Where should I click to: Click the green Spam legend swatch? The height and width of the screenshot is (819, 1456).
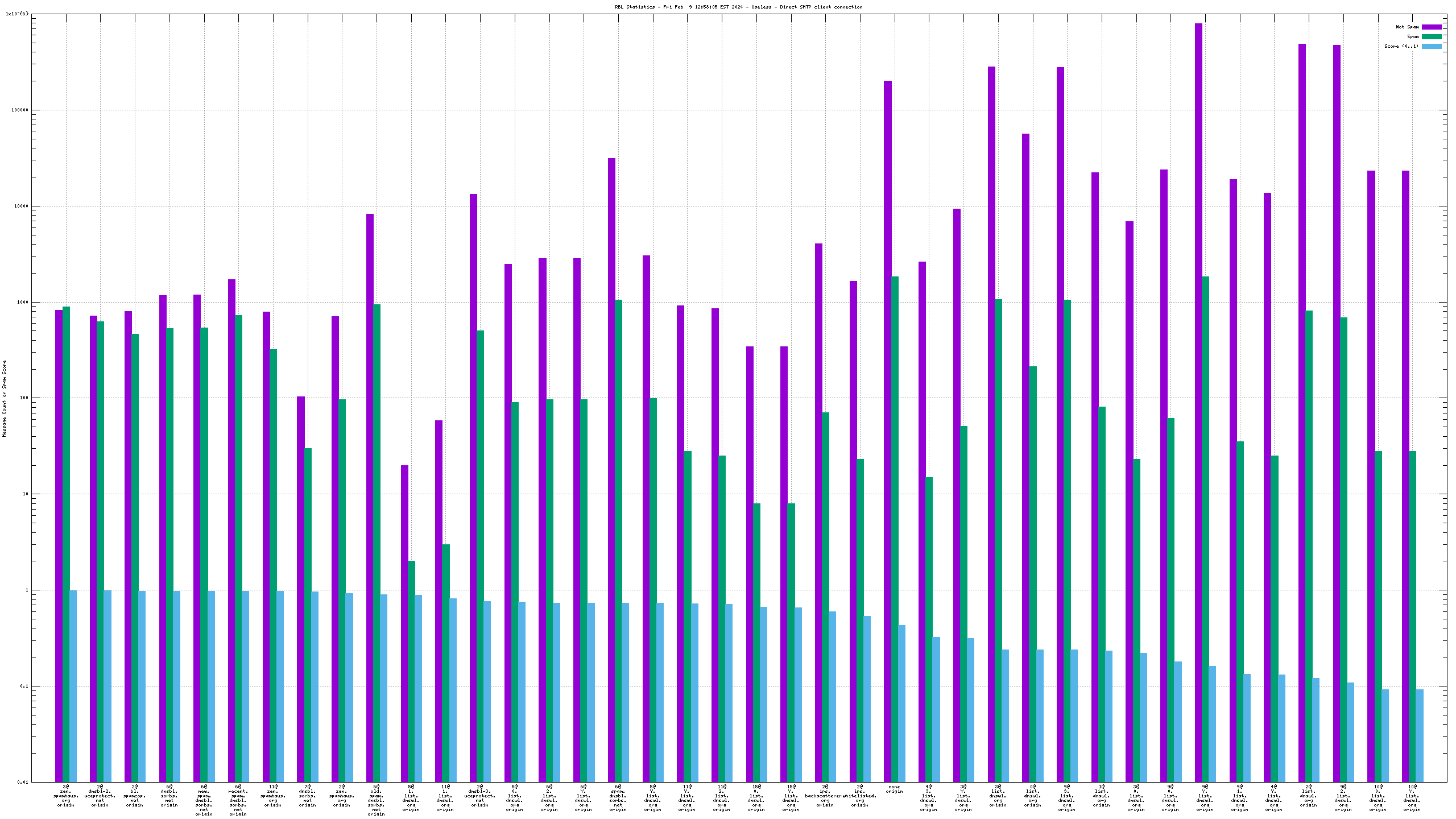point(1432,36)
